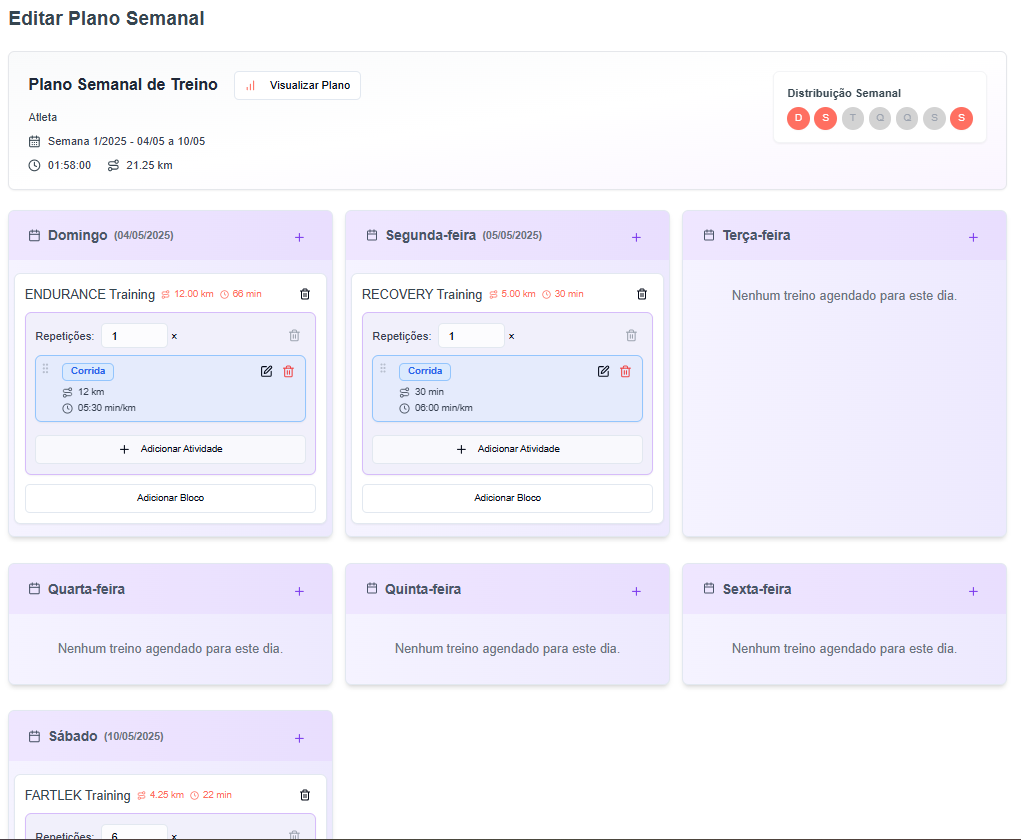Add a workout to Segunda-feira with plus icon
This screenshot has height=840, width=1021.
636,238
